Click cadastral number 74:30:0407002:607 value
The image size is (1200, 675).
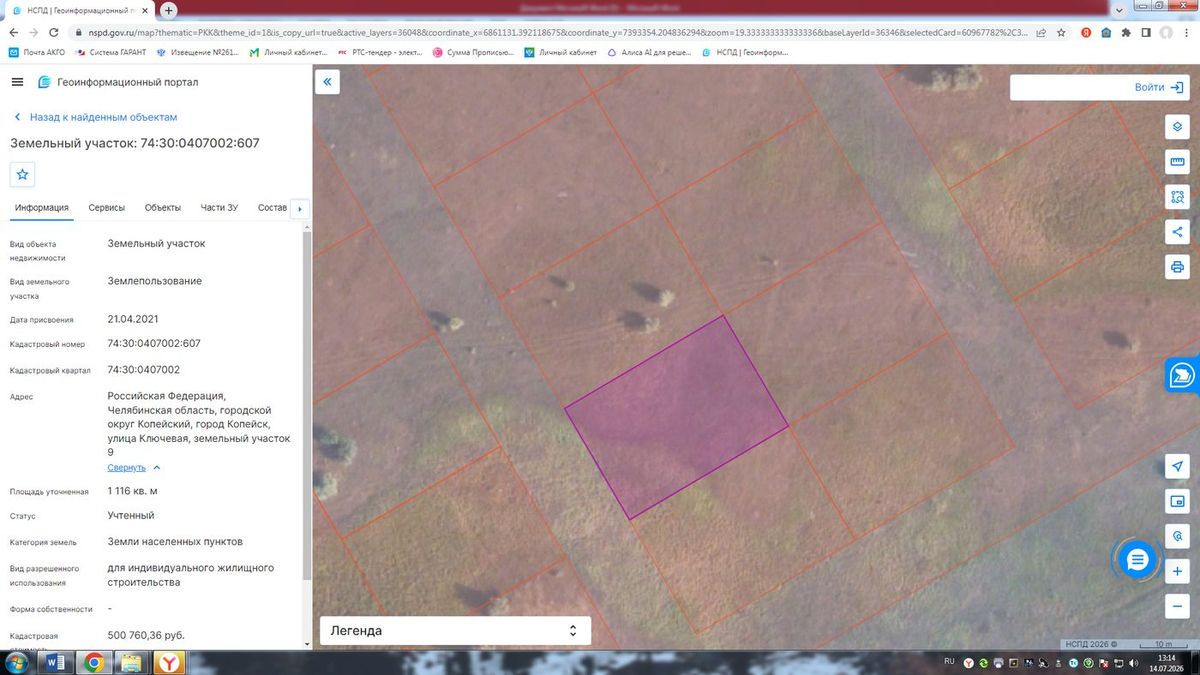[x=154, y=344]
